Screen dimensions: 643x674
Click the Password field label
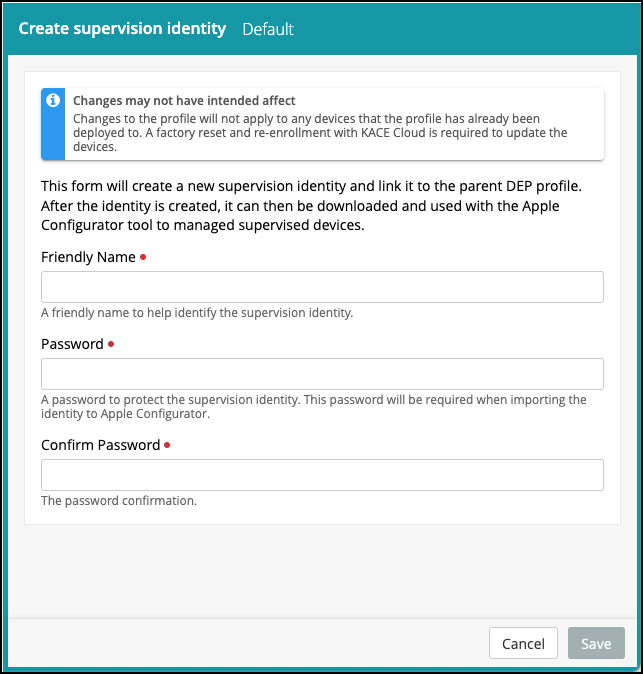pyautogui.click(x=72, y=344)
